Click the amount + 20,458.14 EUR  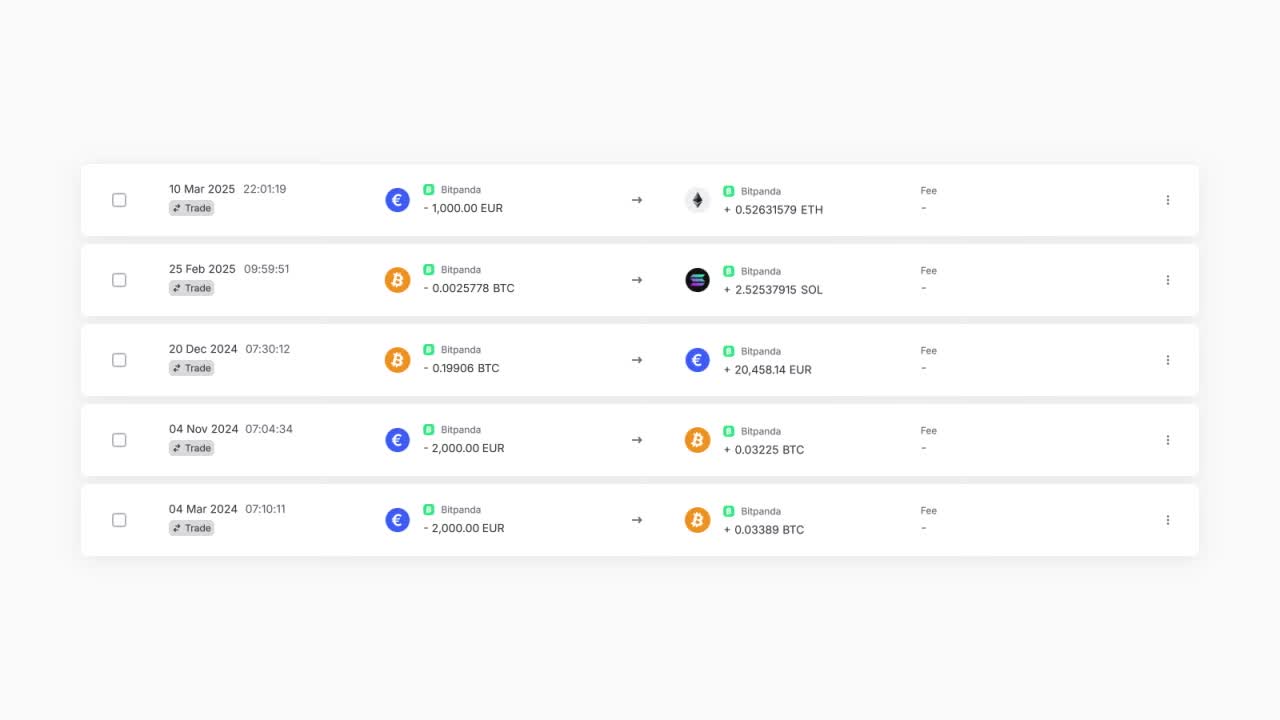coord(767,370)
